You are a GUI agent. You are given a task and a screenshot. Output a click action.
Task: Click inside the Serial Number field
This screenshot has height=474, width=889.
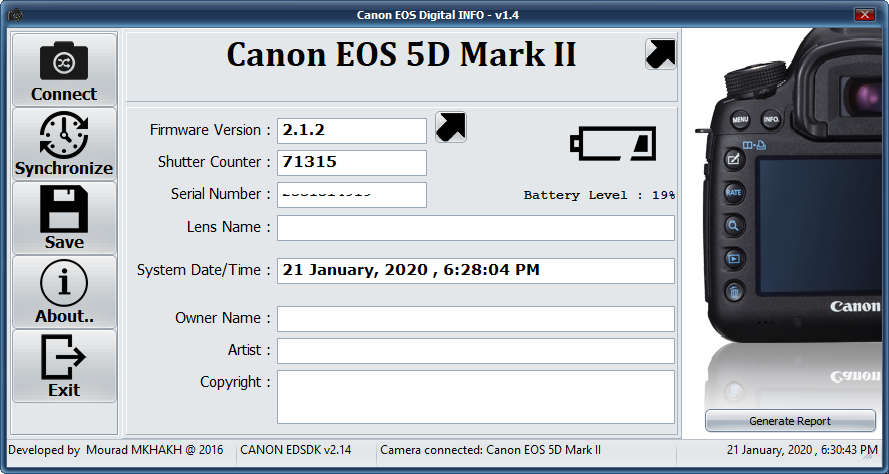click(352, 194)
